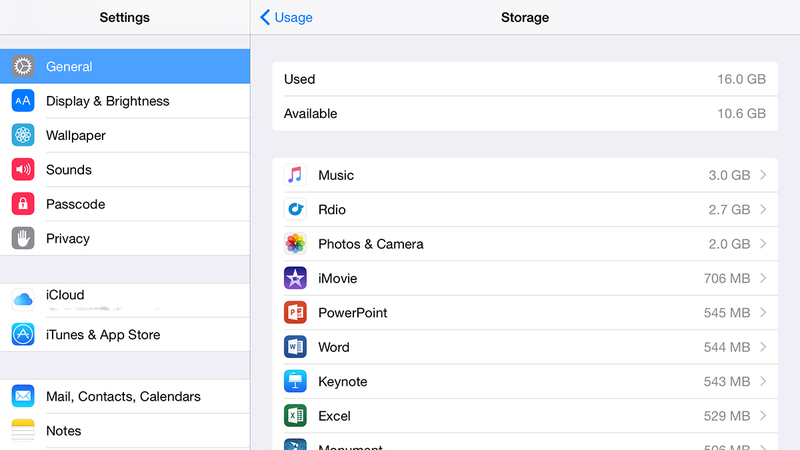Tap the Word app icon

coord(295,347)
